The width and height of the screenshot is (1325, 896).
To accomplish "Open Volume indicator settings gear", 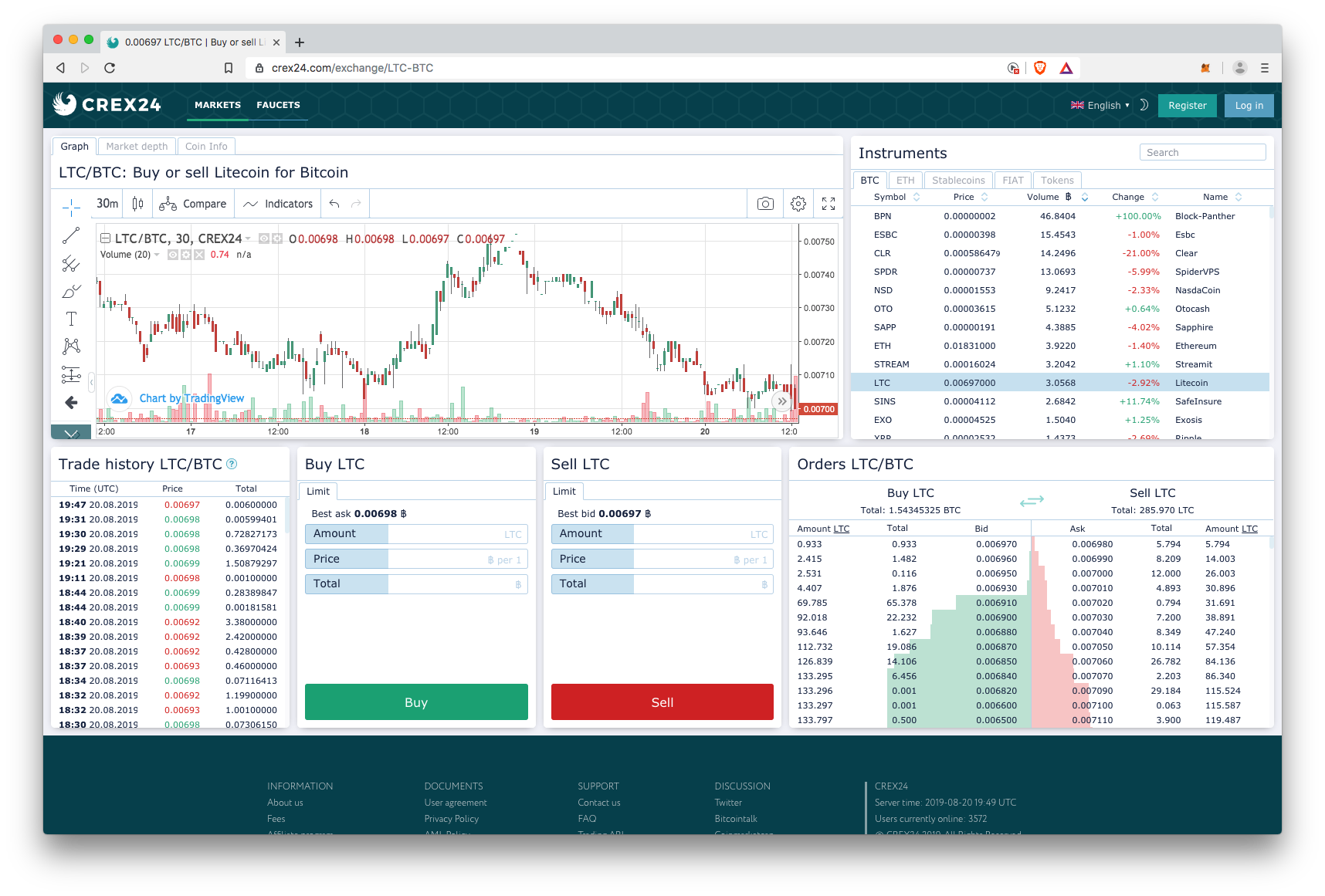I will [x=186, y=255].
